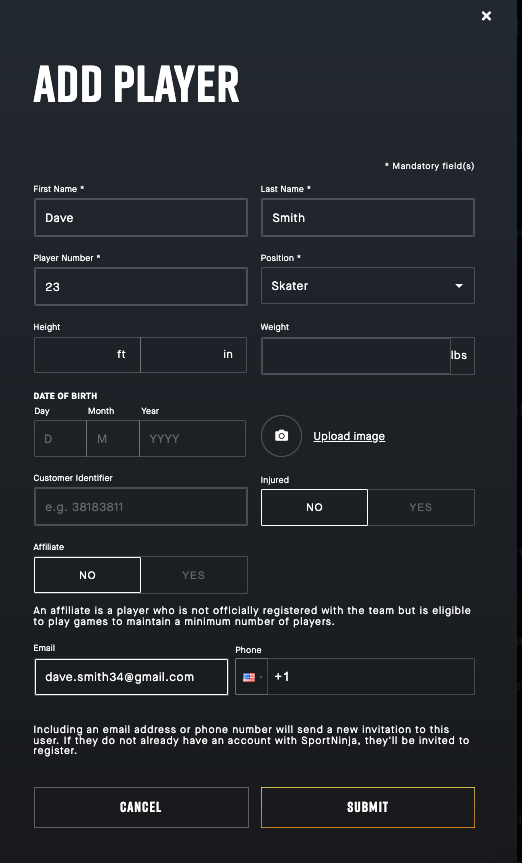Set Injured to NO
The height and width of the screenshot is (863, 522).
pyautogui.click(x=314, y=507)
